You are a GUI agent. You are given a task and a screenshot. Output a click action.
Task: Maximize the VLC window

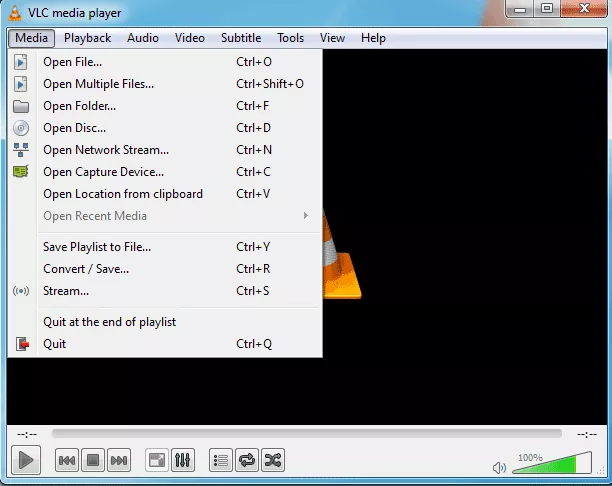(x=547, y=9)
